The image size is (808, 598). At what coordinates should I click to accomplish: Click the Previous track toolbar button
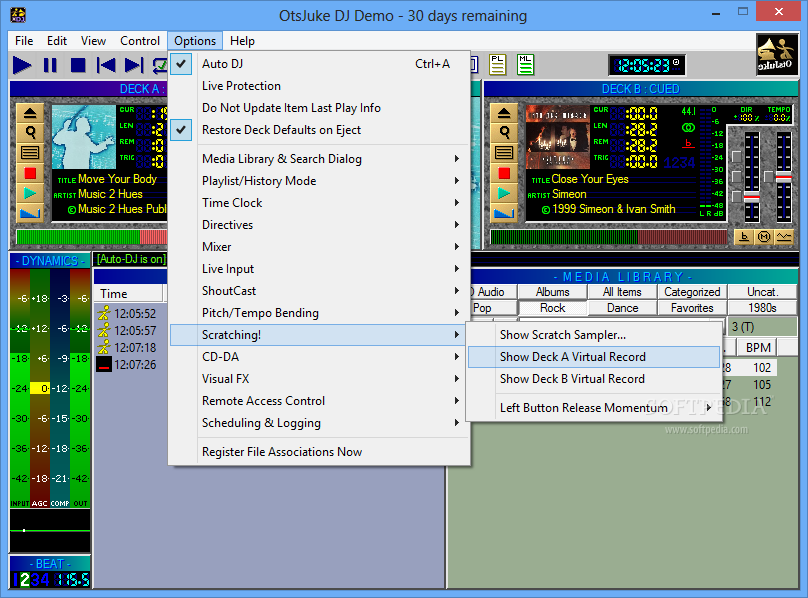click(106, 65)
